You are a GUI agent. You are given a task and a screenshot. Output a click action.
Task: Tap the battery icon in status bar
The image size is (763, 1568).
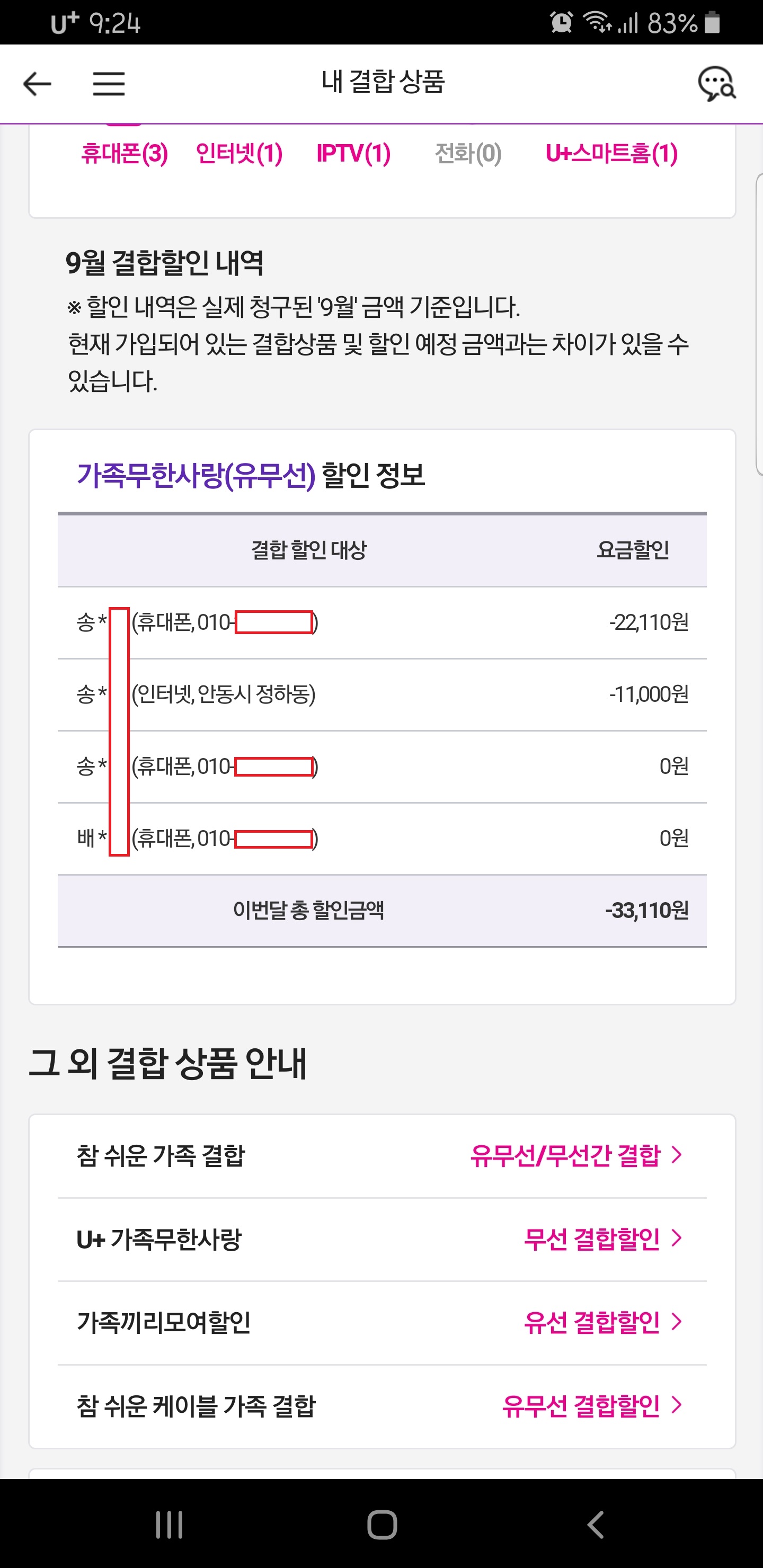712,23
